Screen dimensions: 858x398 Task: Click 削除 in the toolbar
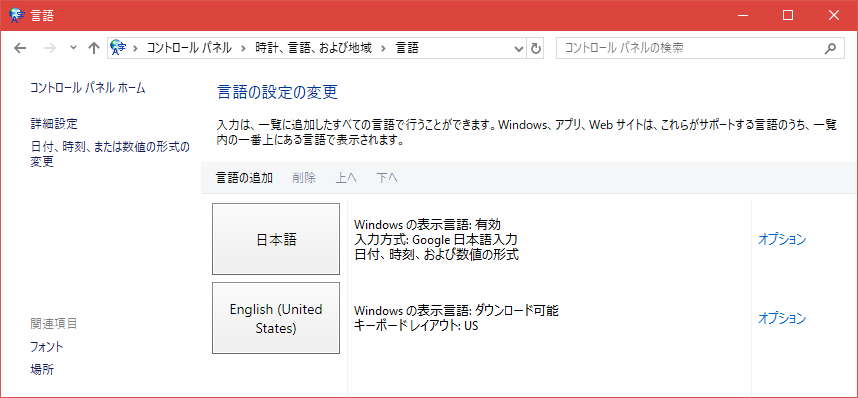[304, 177]
